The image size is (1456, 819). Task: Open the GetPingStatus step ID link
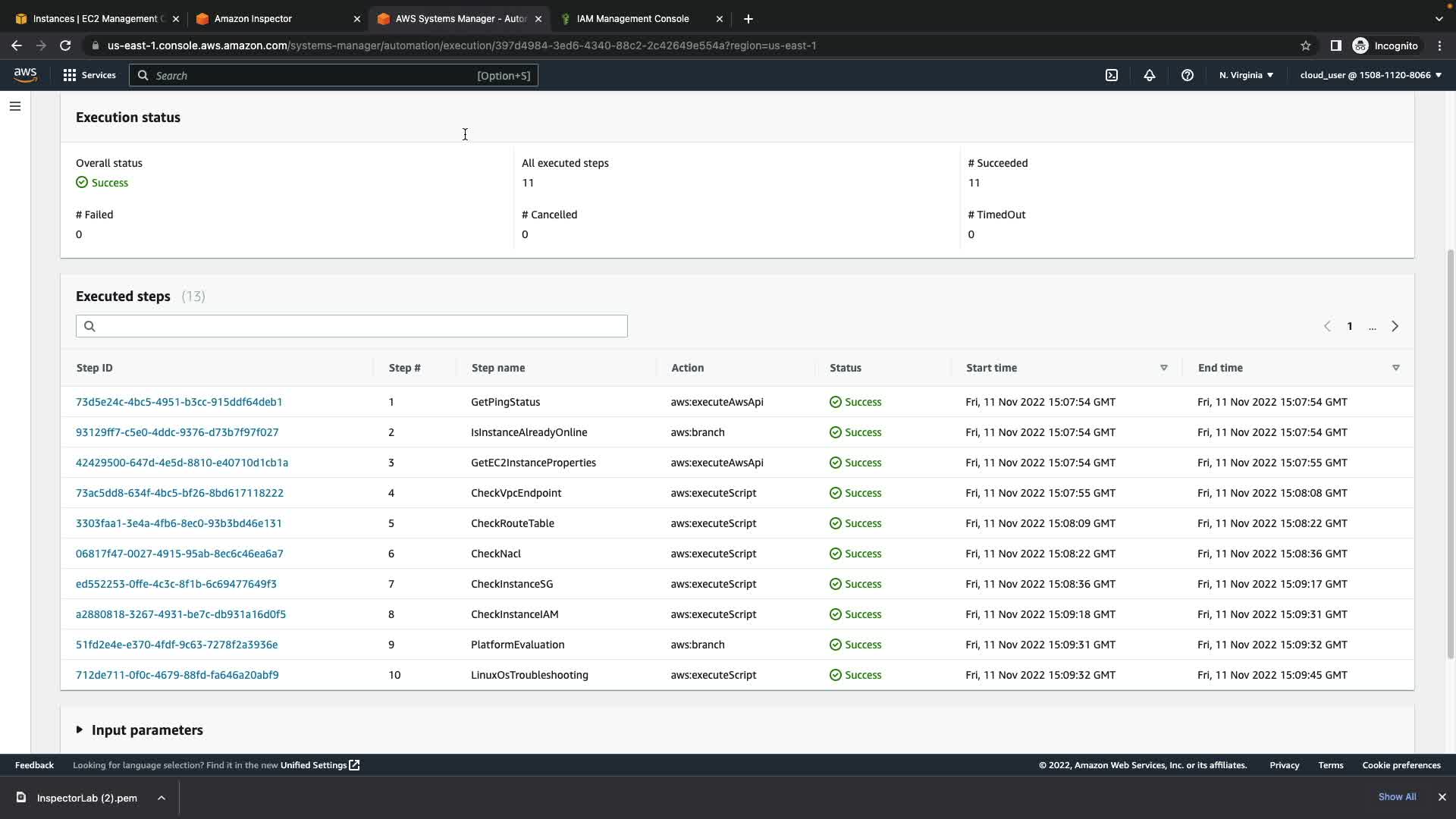pyautogui.click(x=179, y=402)
